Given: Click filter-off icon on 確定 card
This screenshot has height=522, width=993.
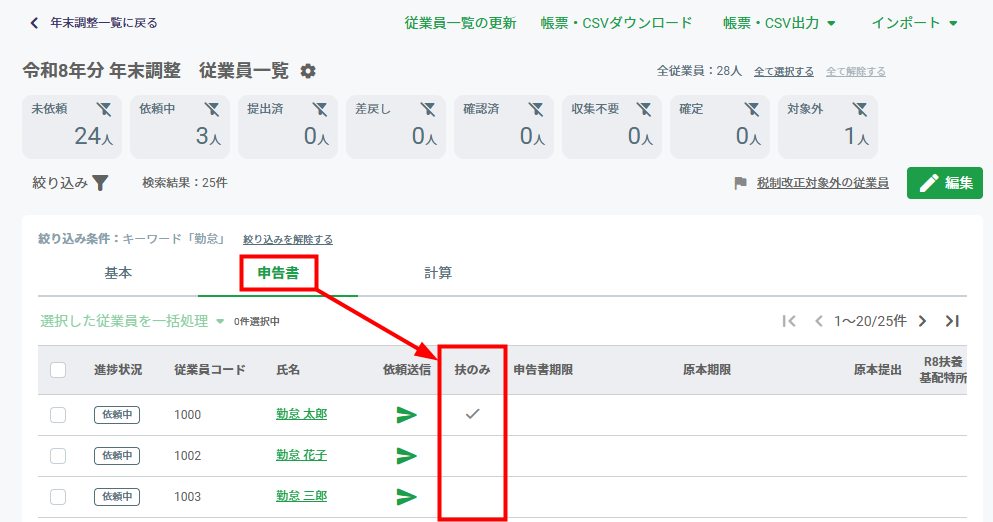Looking at the screenshot, I should click(x=752, y=110).
